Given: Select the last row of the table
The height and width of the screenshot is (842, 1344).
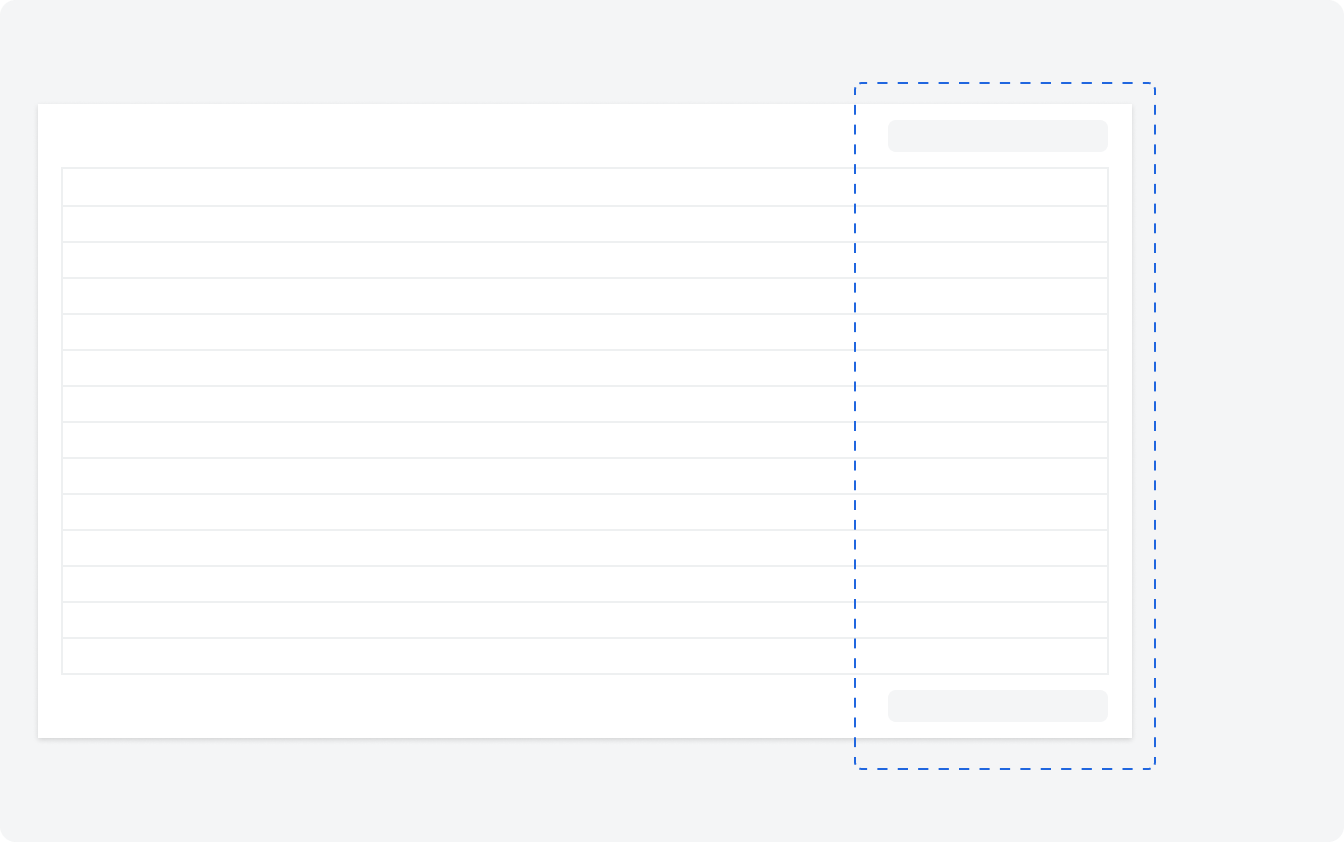Looking at the screenshot, I should 585,656.
